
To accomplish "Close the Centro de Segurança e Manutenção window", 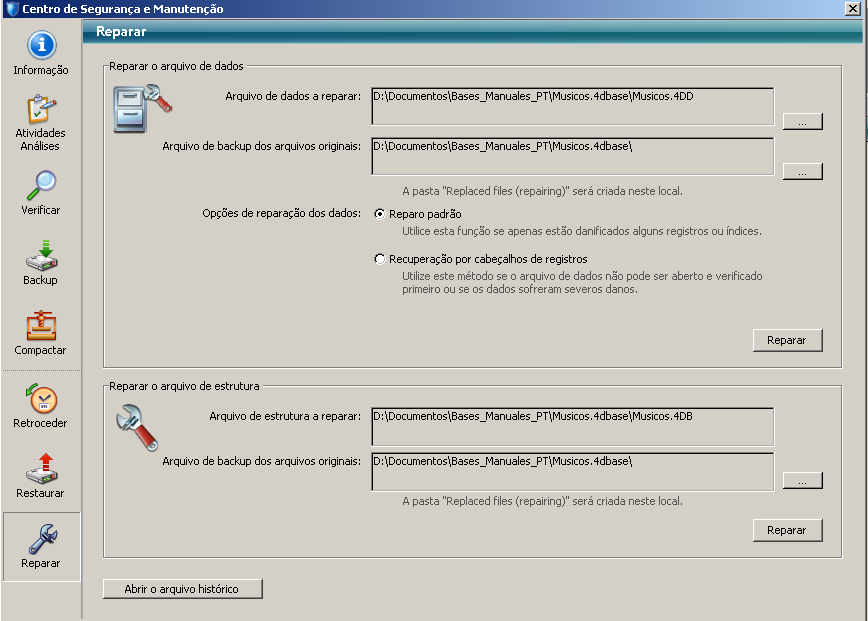I will (x=853, y=8).
